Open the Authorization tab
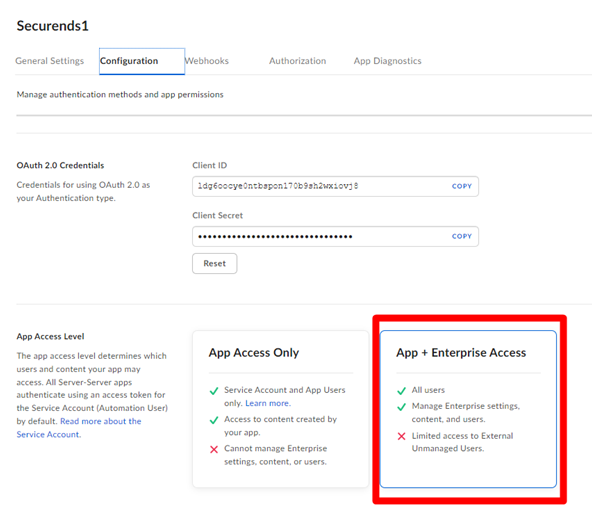 pos(298,61)
